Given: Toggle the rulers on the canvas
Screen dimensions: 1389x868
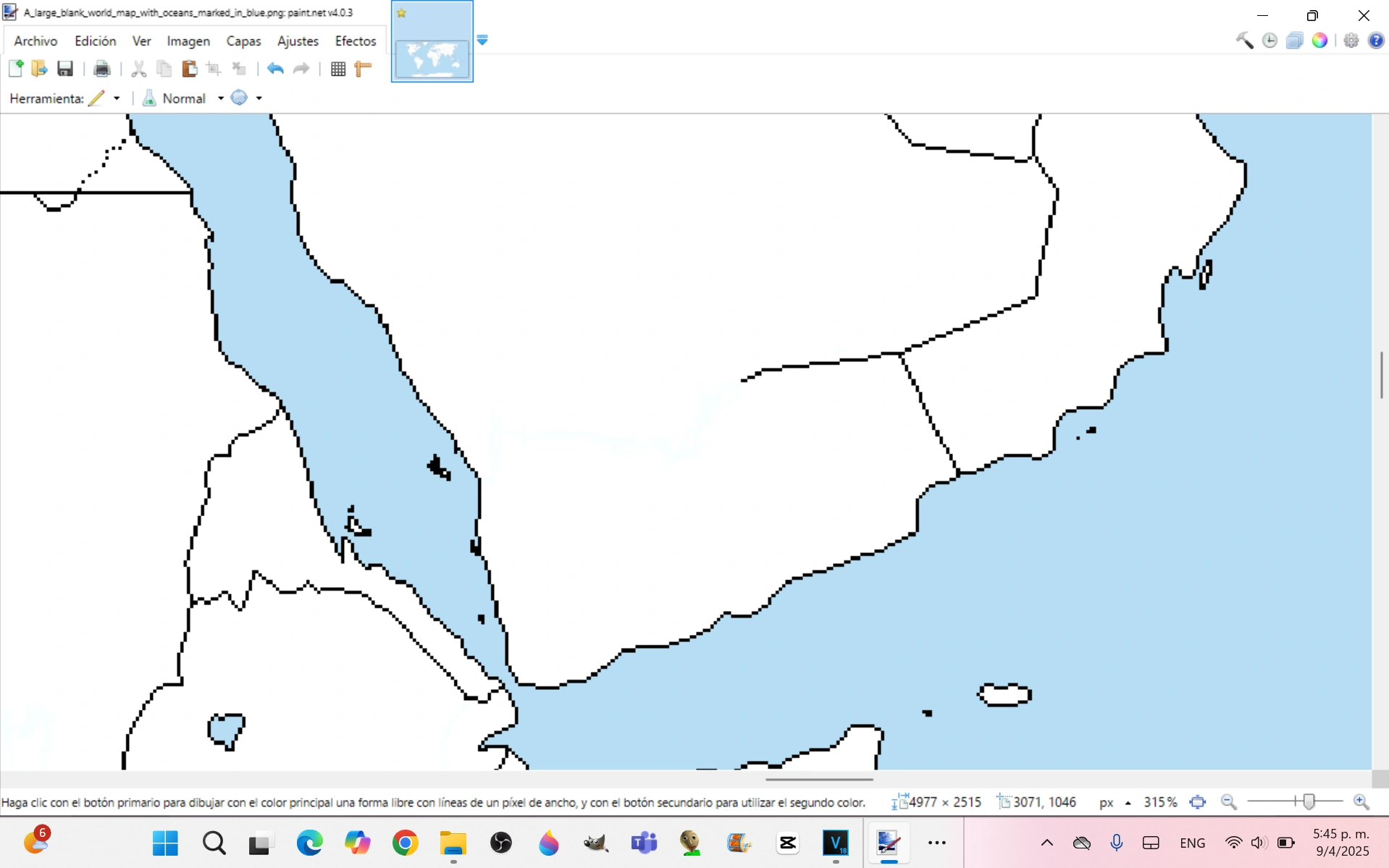Looking at the screenshot, I should pos(362,69).
